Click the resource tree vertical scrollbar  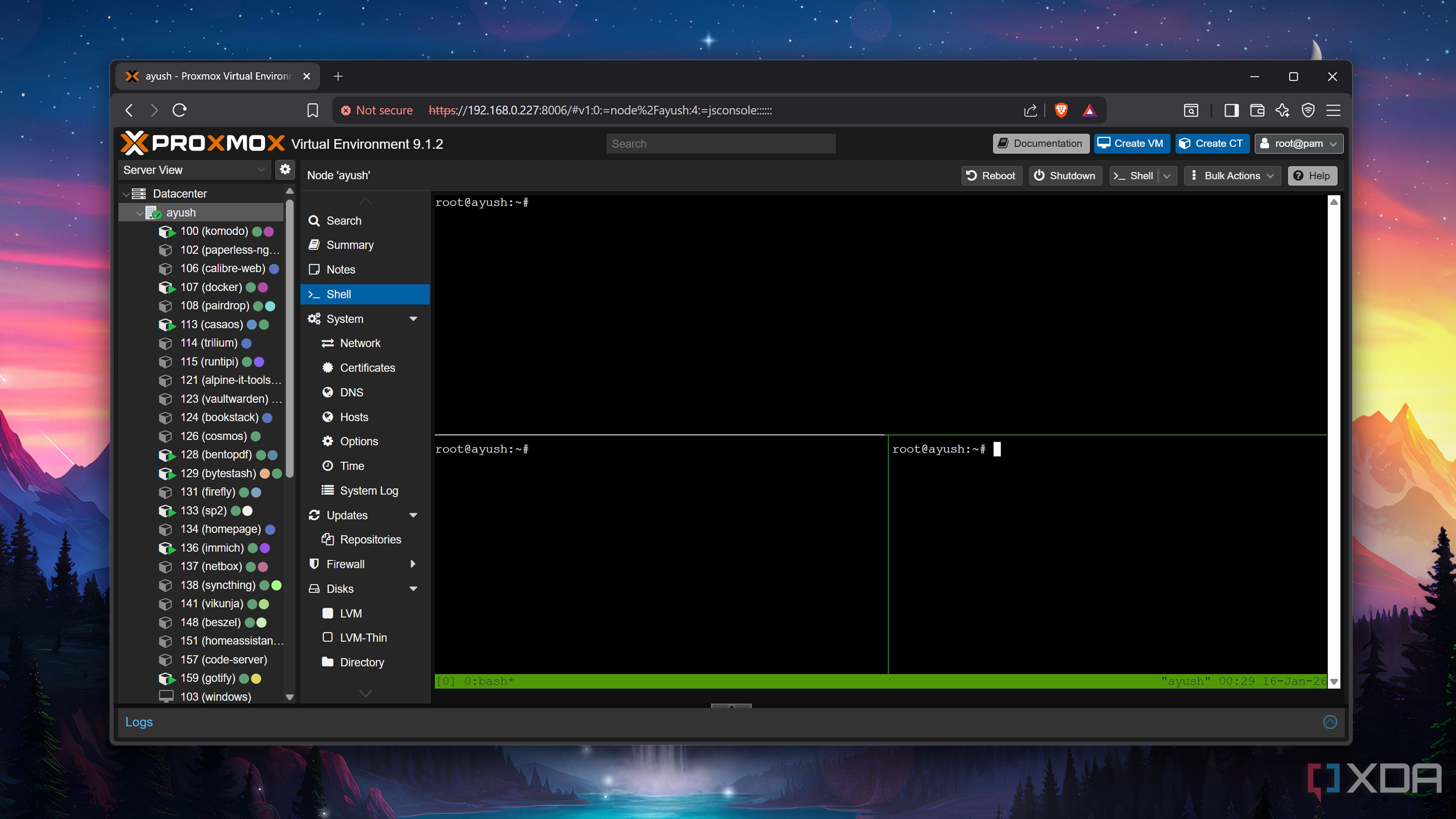coord(290,339)
